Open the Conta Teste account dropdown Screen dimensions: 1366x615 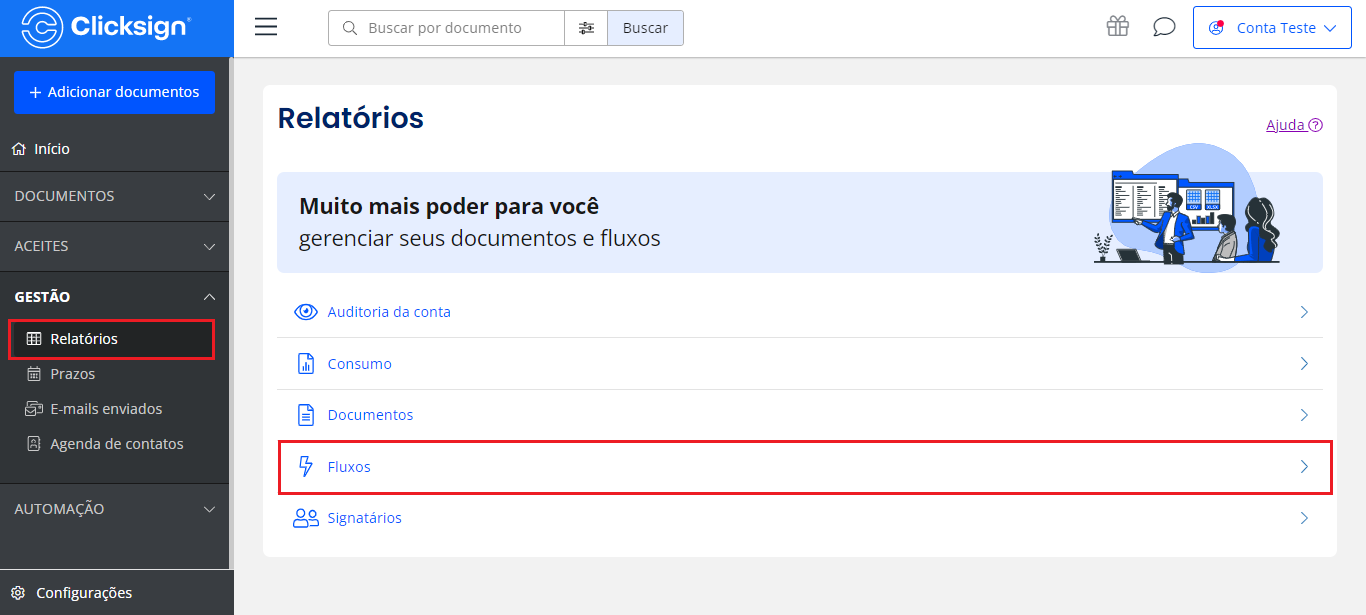1272,28
